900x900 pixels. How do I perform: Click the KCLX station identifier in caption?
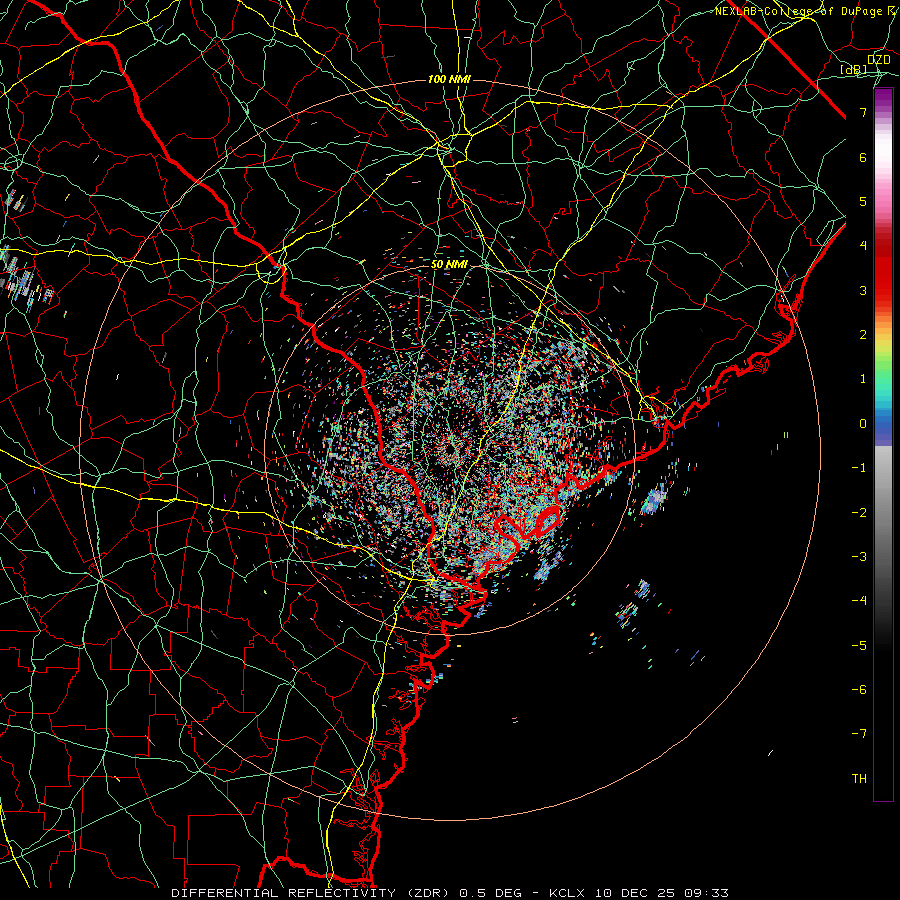[568, 893]
